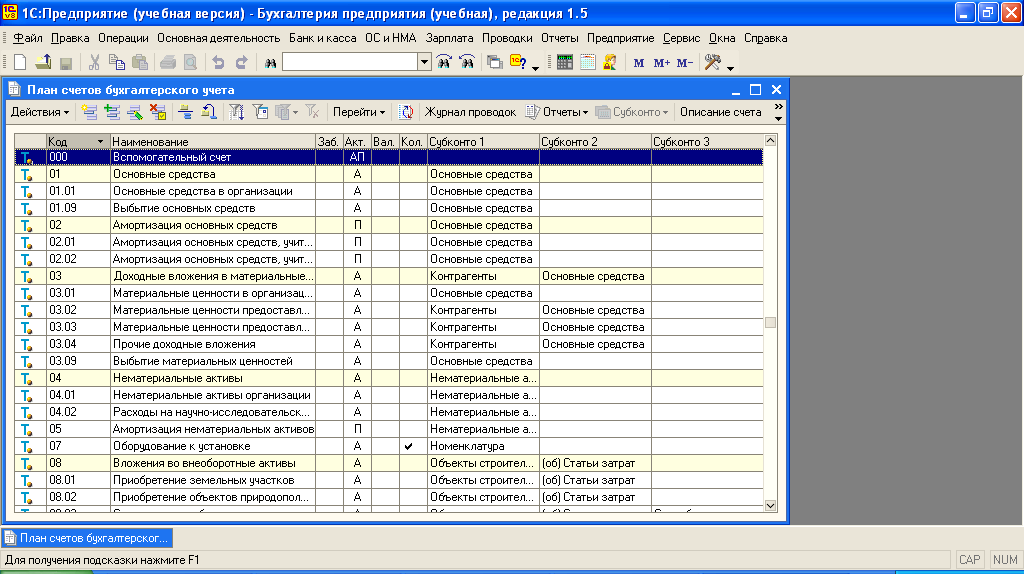The image size is (1024, 574).
Task: Click the vertical scrollbar thumb in accounts list
Action: pos(771,323)
